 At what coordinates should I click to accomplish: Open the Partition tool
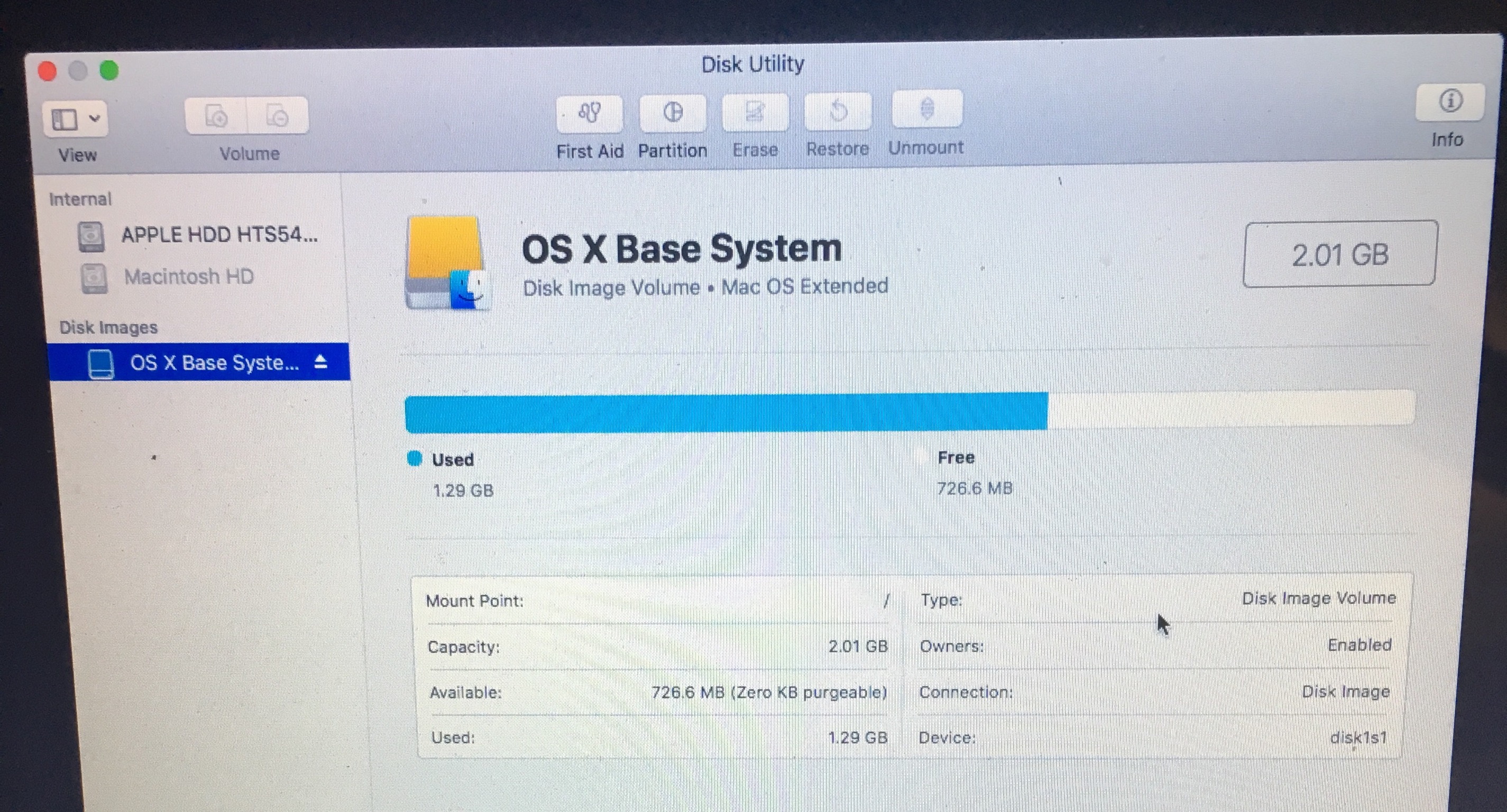[x=672, y=112]
